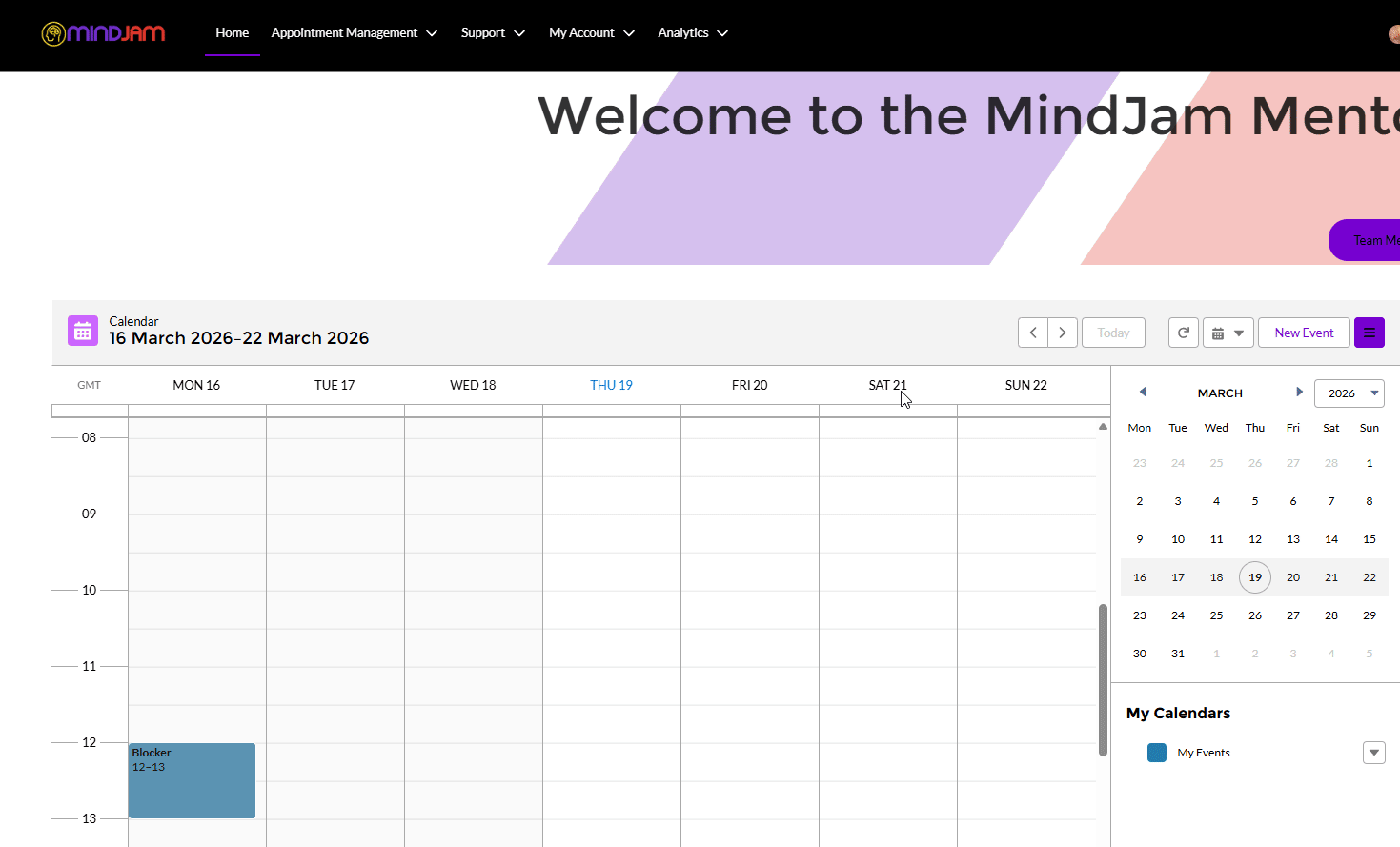Screen dimensions: 1400x847
Task: Select March 19 in the mini calendar
Action: (1254, 576)
